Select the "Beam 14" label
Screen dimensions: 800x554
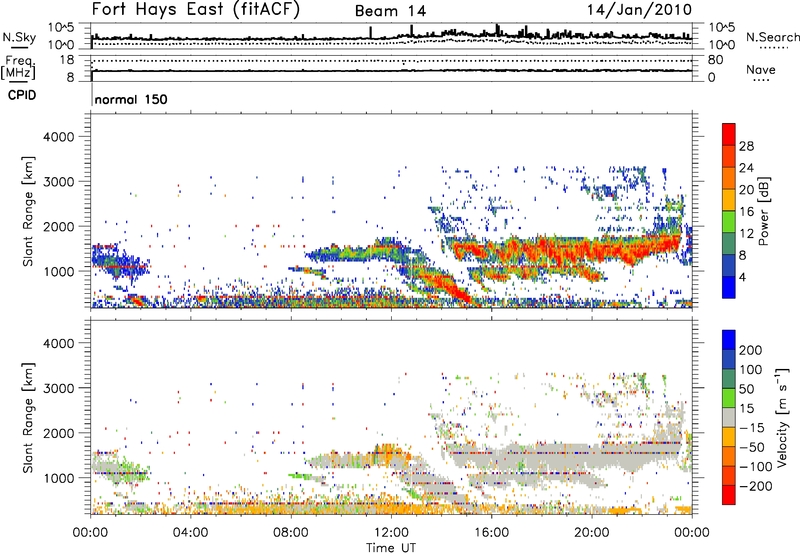tap(390, 11)
